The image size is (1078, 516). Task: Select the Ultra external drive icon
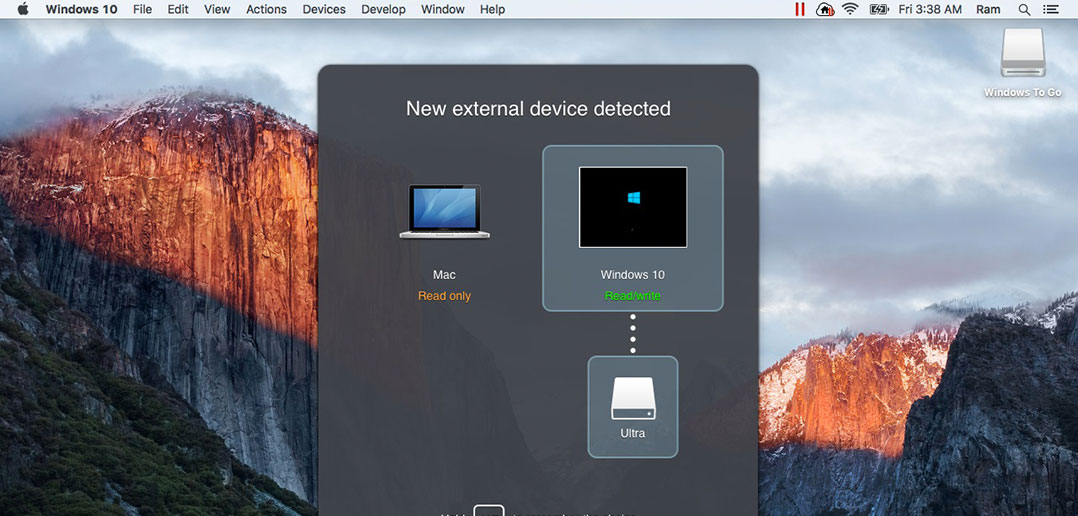pyautogui.click(x=633, y=399)
